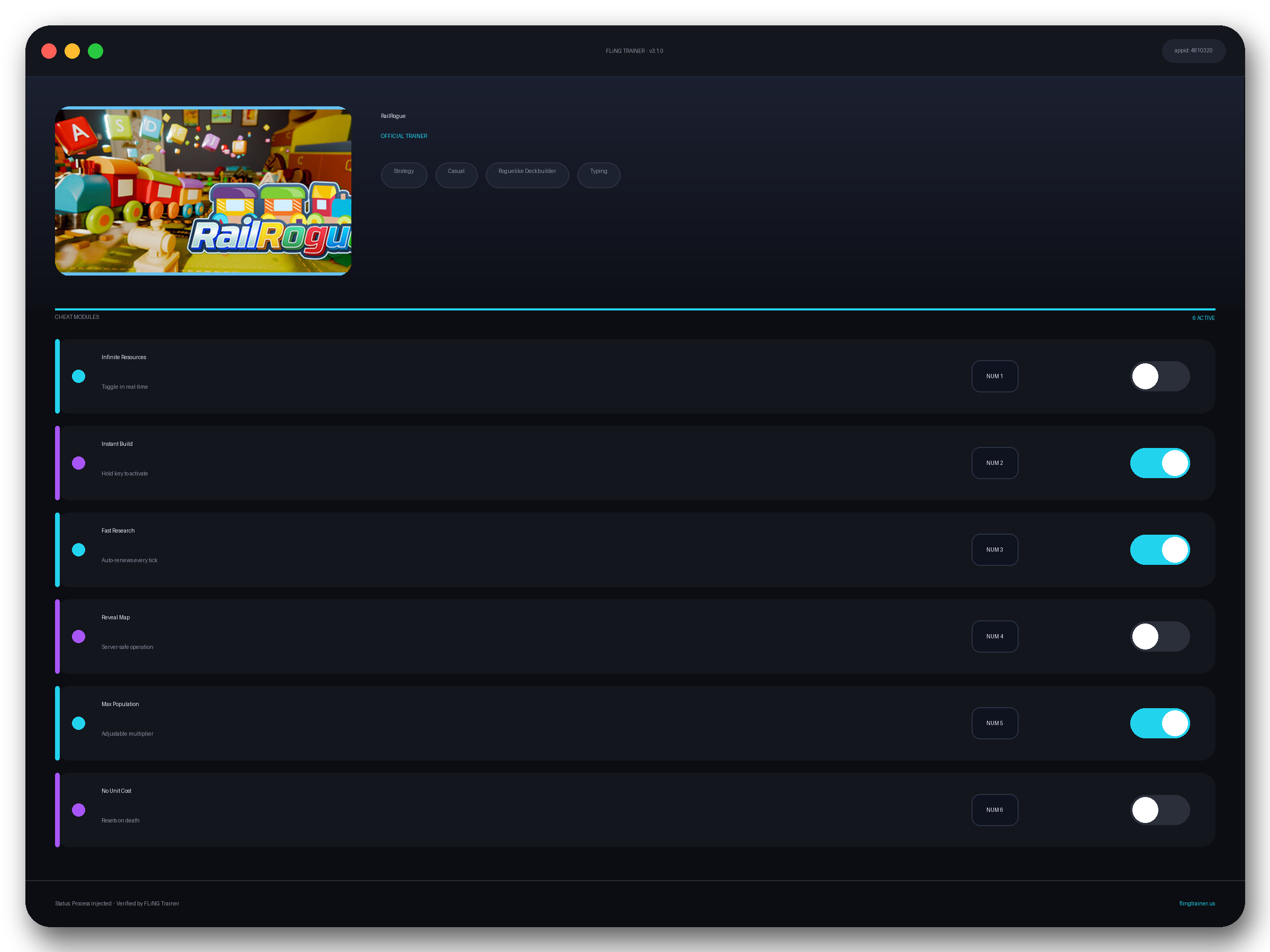Image resolution: width=1270 pixels, height=952 pixels.
Task: Turn off the Fast Research switch
Action: coord(1160,550)
